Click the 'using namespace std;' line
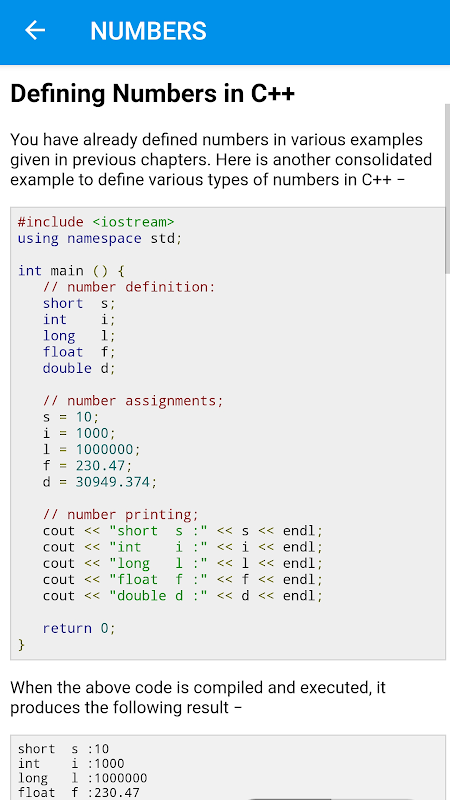 click(99, 238)
